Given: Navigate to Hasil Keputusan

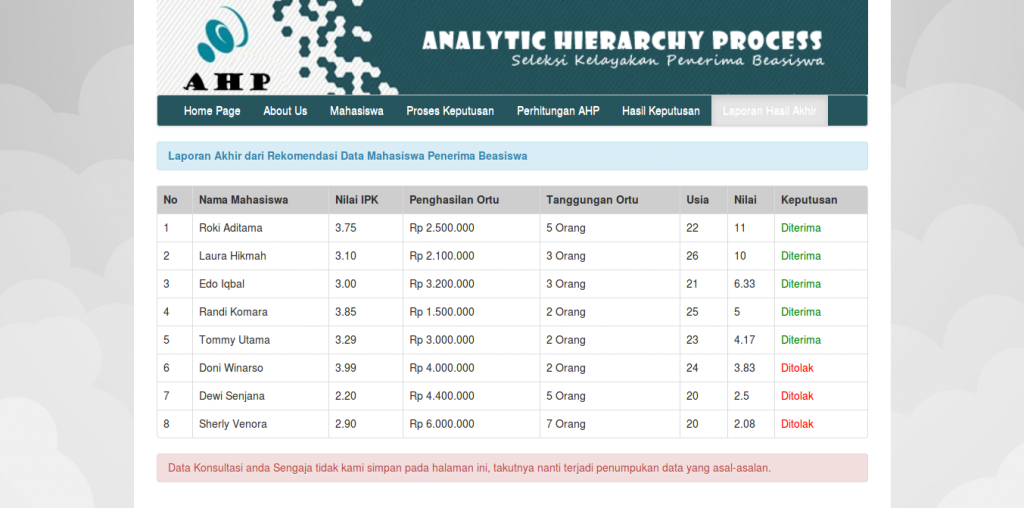Looking at the screenshot, I should [660, 111].
